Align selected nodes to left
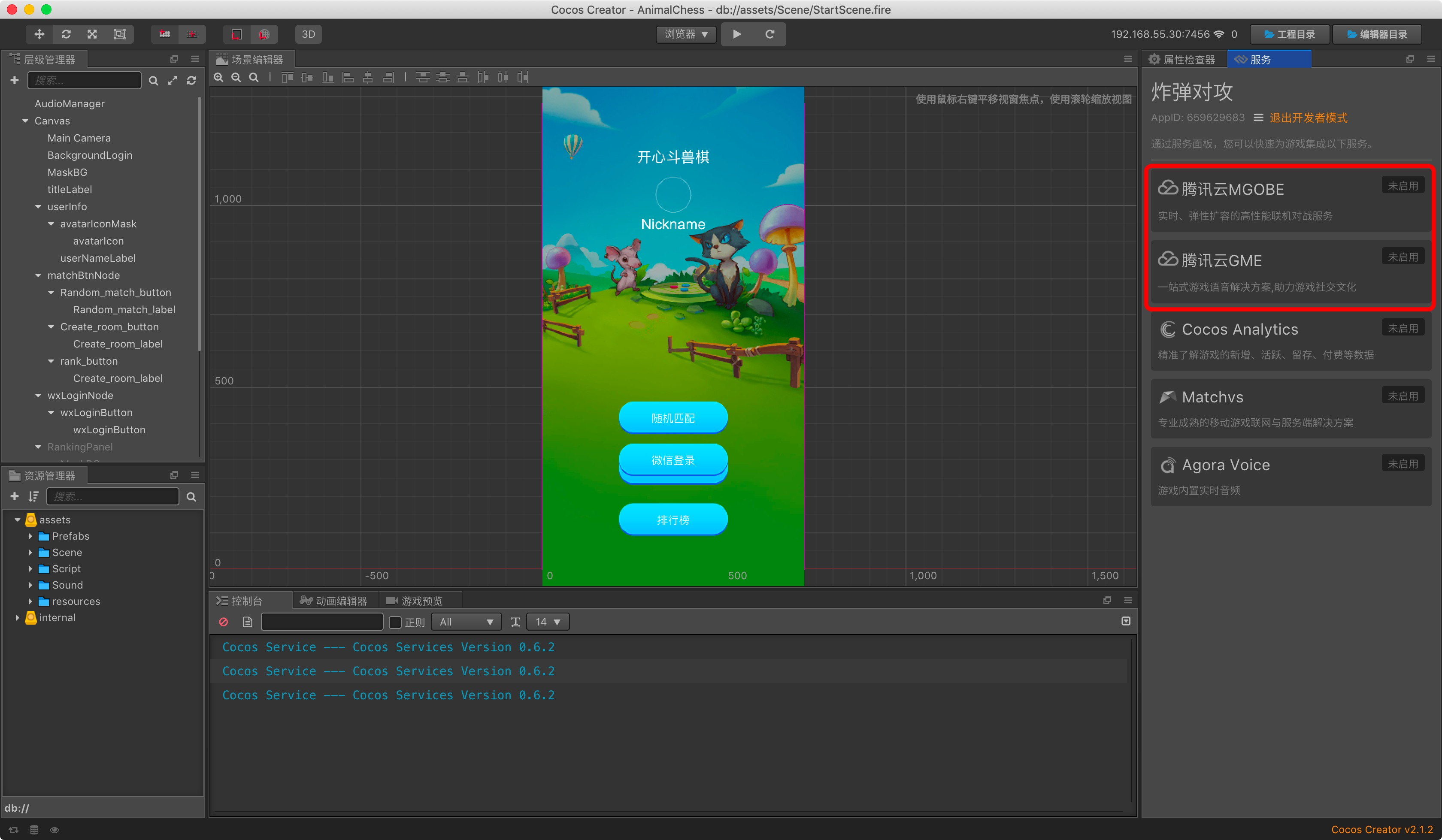1442x840 pixels. tap(348, 77)
